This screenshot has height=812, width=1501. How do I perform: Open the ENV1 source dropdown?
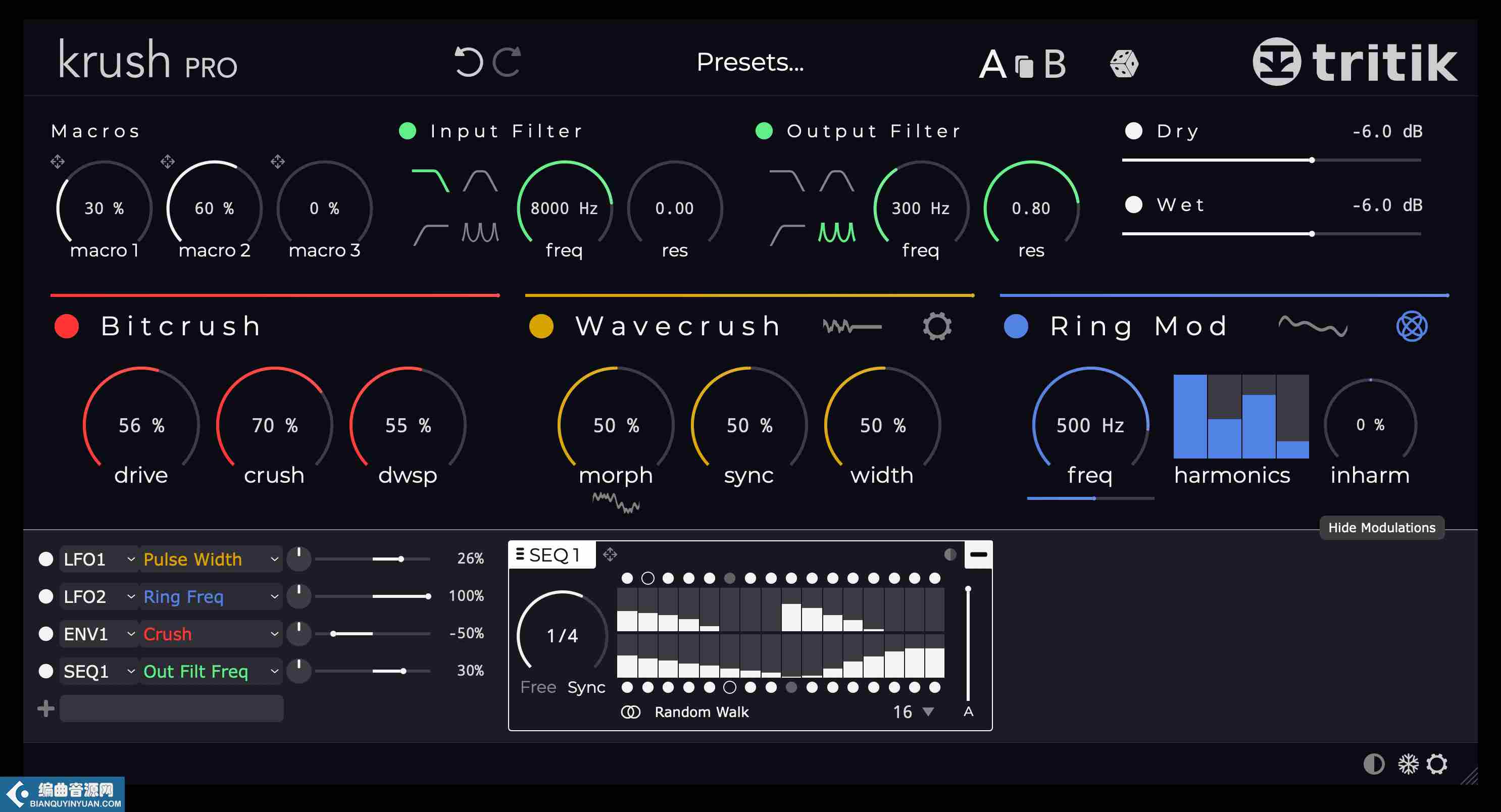[x=99, y=634]
